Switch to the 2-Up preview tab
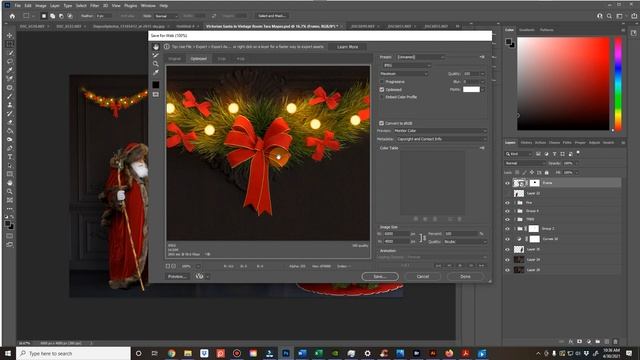 click(222, 59)
